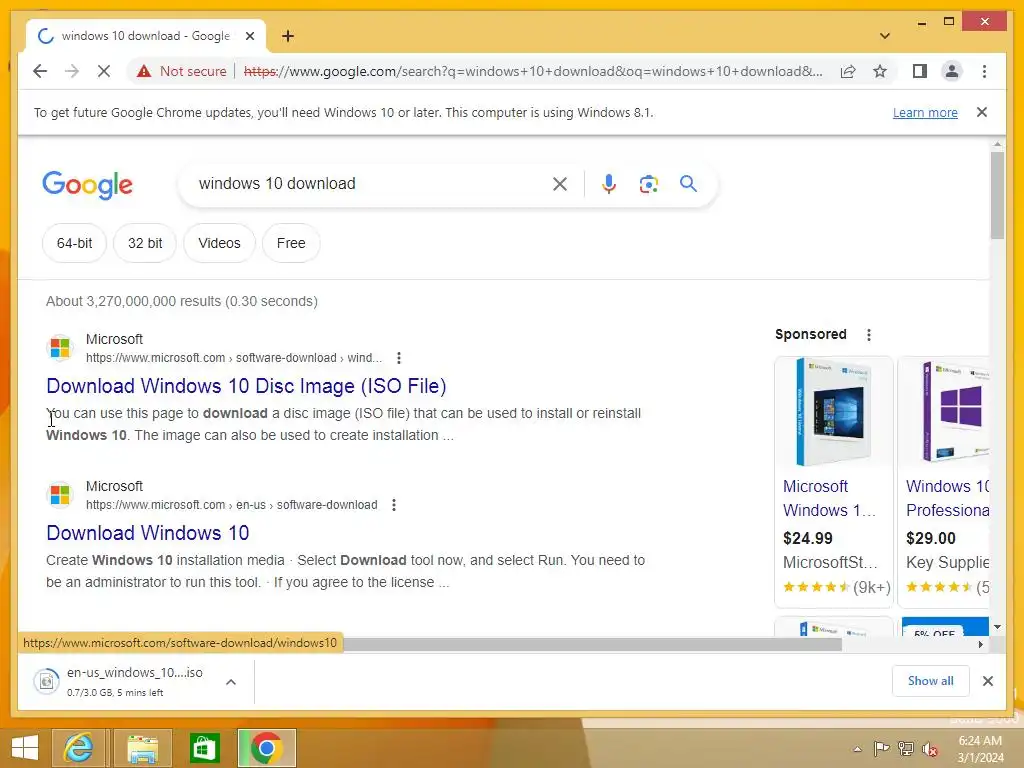Filter results with 32 bit chip
Image resolution: width=1024 pixels, height=768 pixels.
tap(145, 243)
